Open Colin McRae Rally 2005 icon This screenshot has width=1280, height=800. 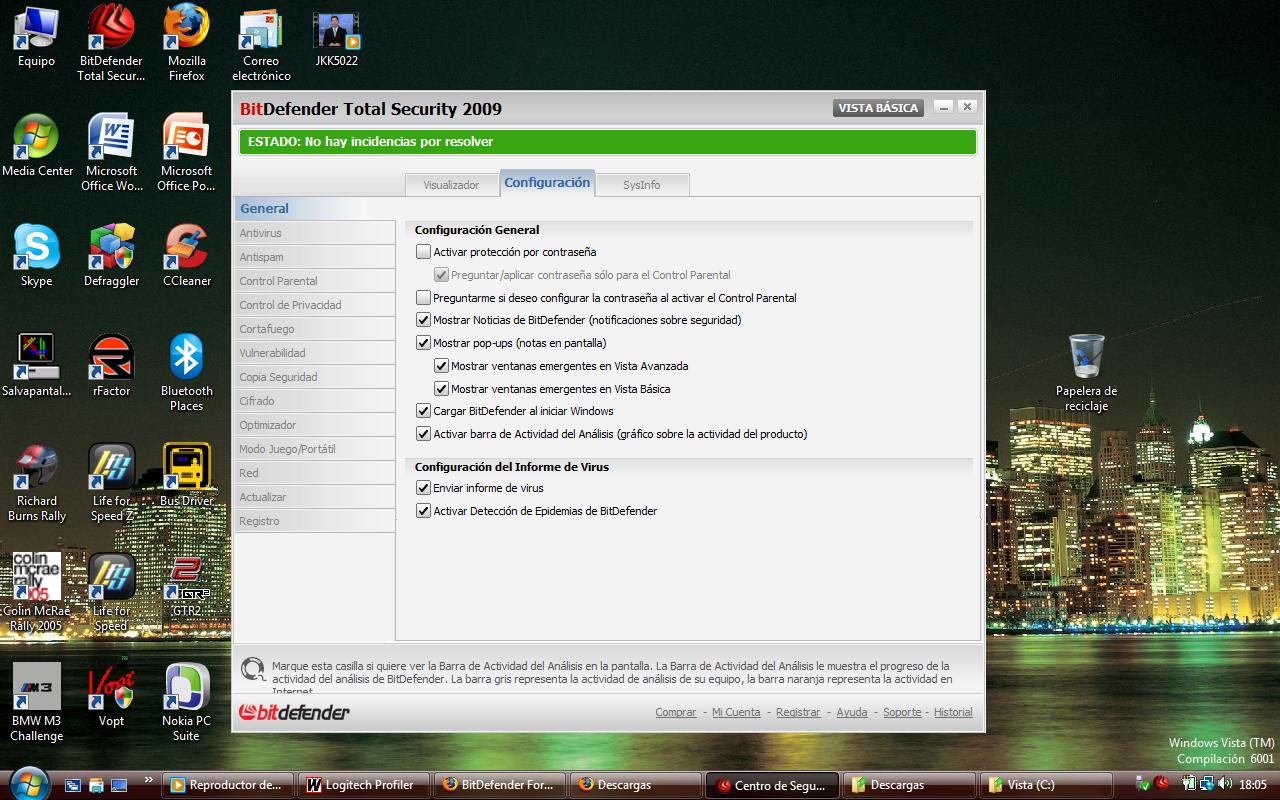[x=37, y=592]
